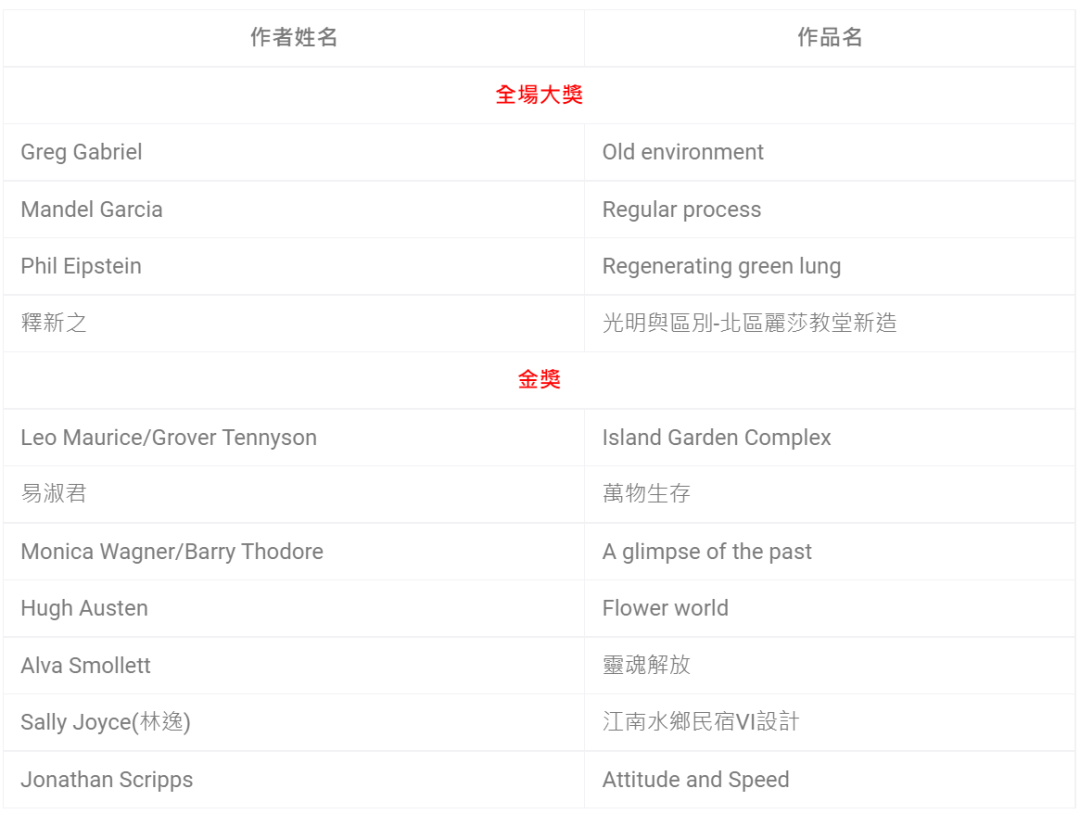This screenshot has width=1080, height=814.
Task: Select the red 金獎 section heading
Action: point(539,379)
